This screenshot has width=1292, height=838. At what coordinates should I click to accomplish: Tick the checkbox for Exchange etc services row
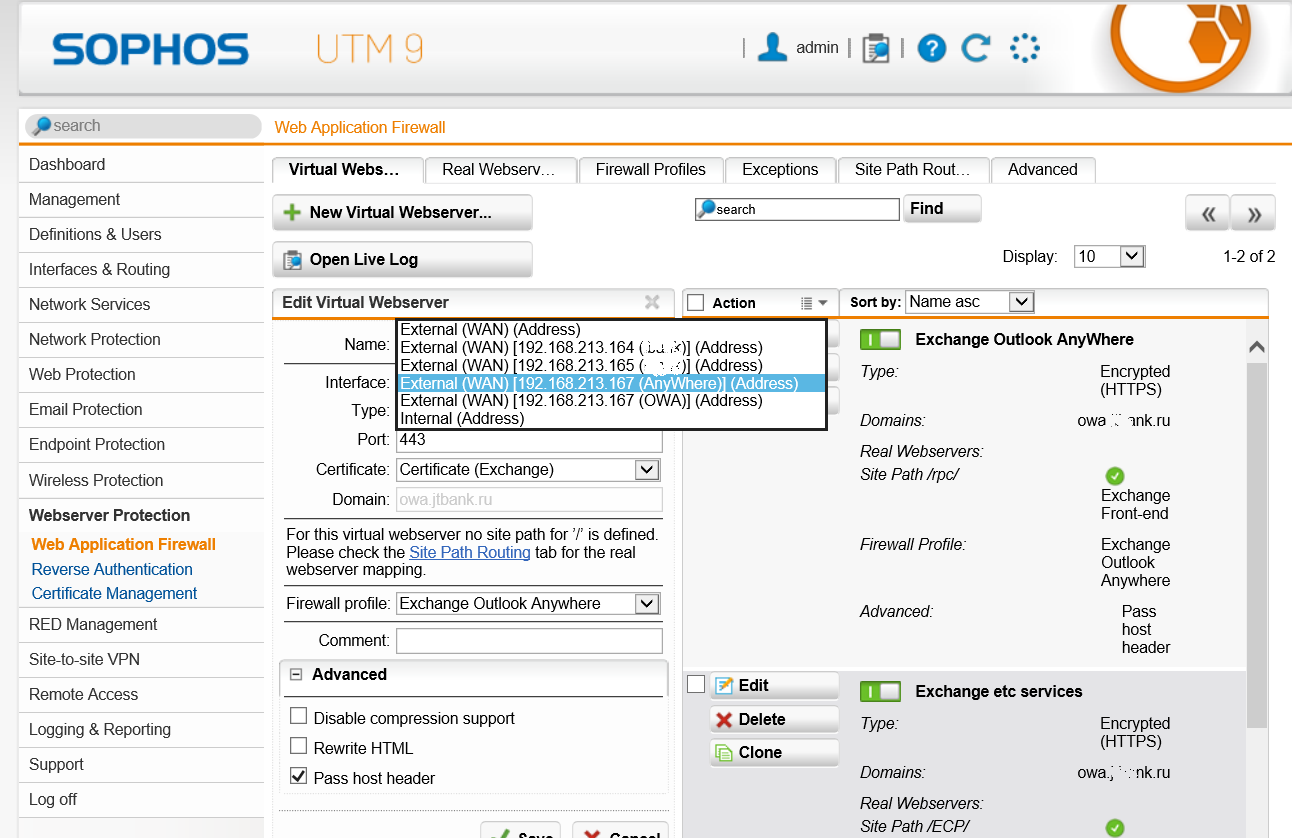click(696, 684)
